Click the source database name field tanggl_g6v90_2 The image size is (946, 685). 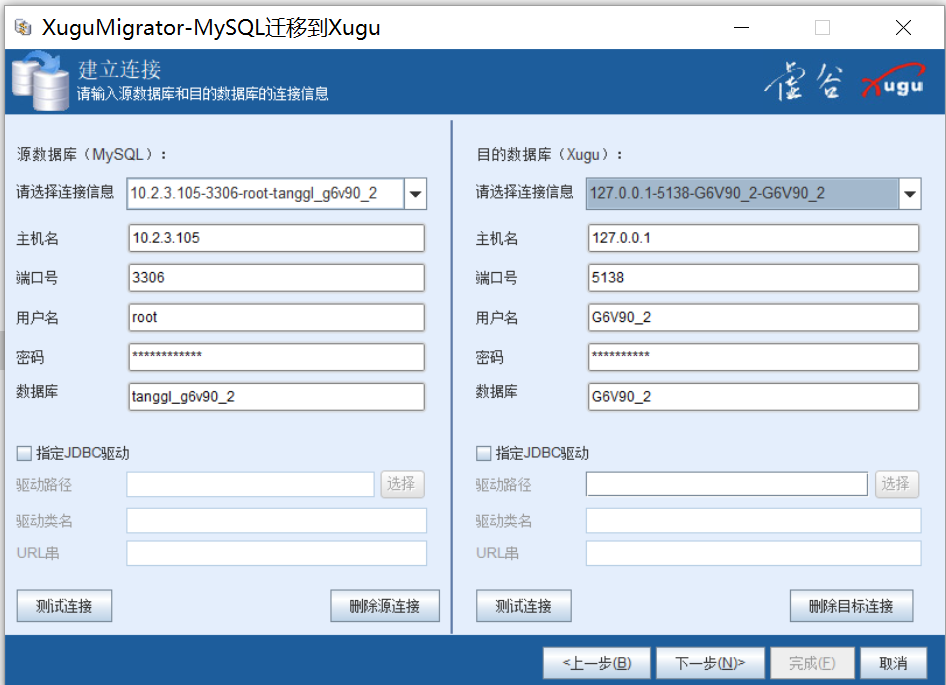(x=277, y=397)
